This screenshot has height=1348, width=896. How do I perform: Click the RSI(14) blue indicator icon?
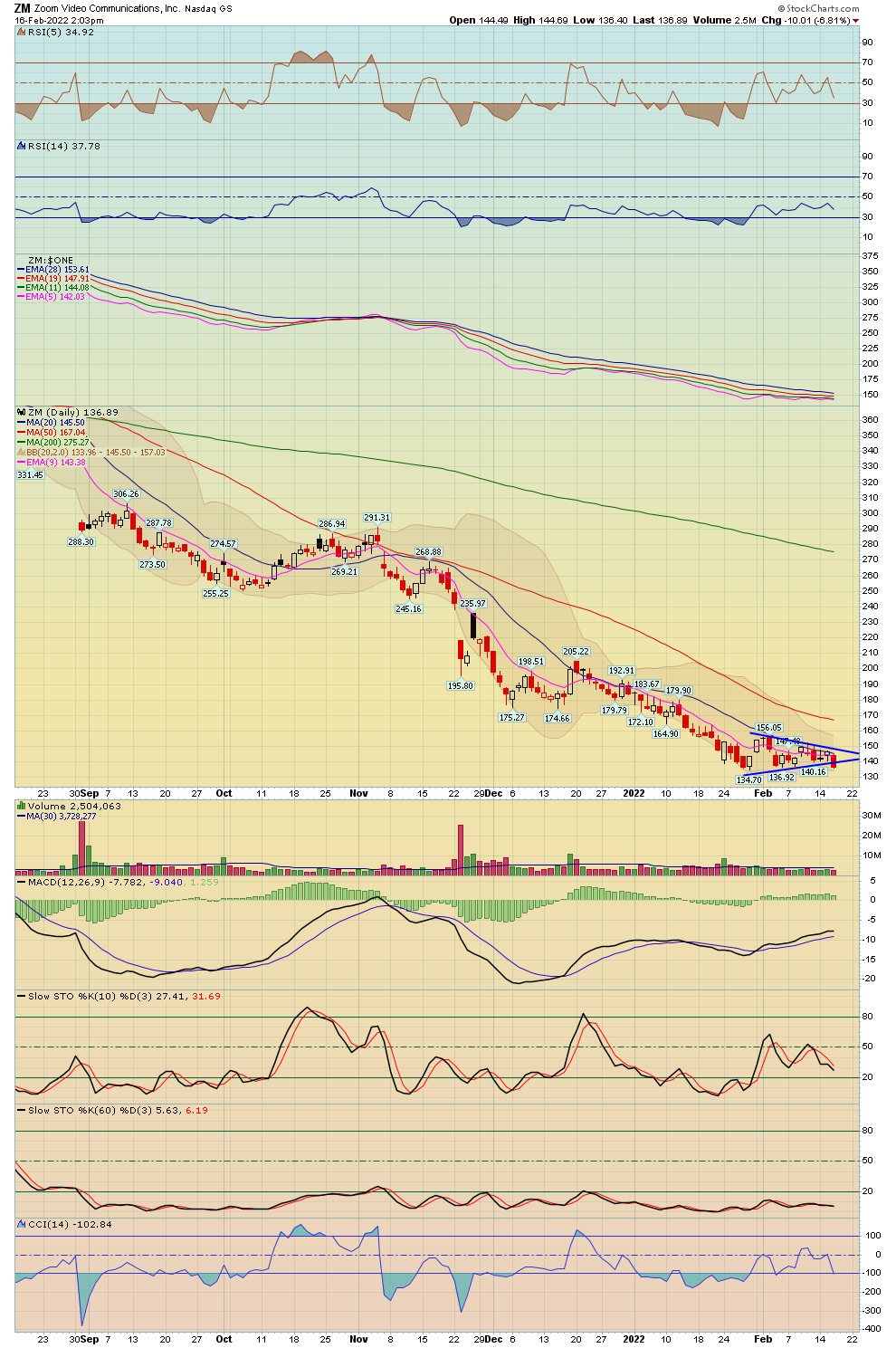(x=22, y=146)
